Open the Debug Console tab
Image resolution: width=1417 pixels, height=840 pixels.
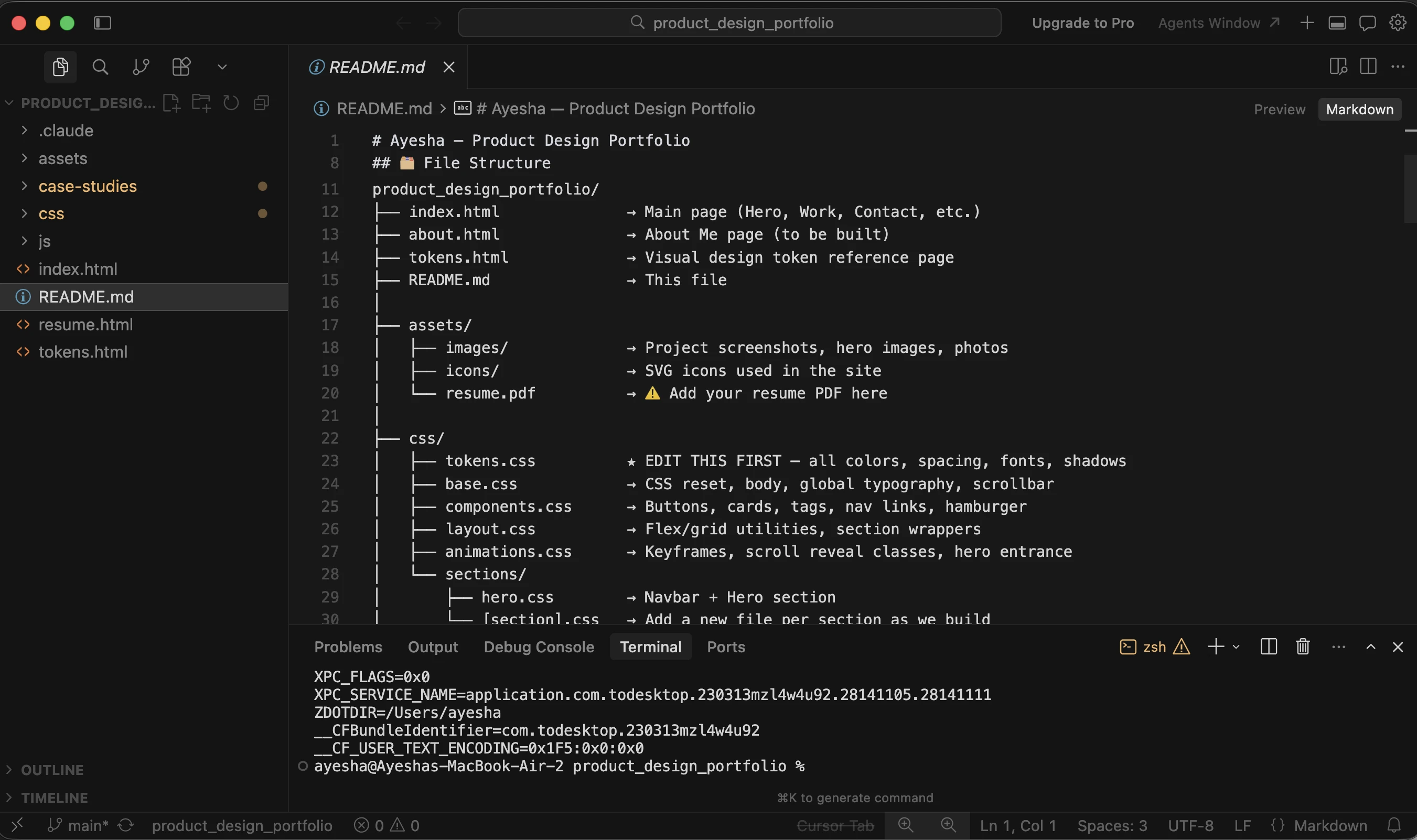point(539,647)
